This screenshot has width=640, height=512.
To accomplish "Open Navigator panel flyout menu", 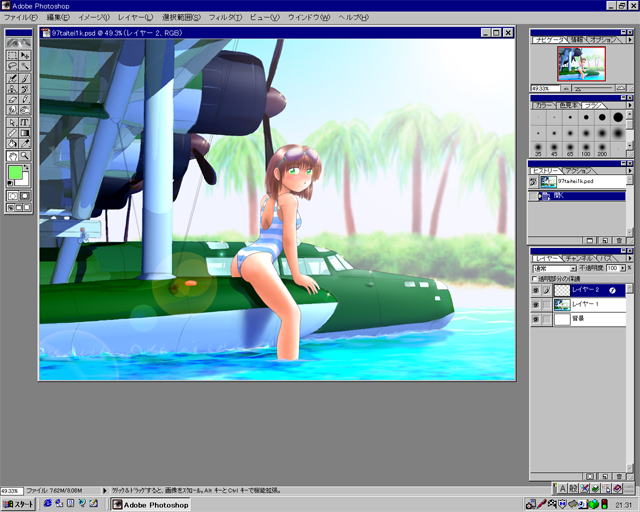I will 629,40.
